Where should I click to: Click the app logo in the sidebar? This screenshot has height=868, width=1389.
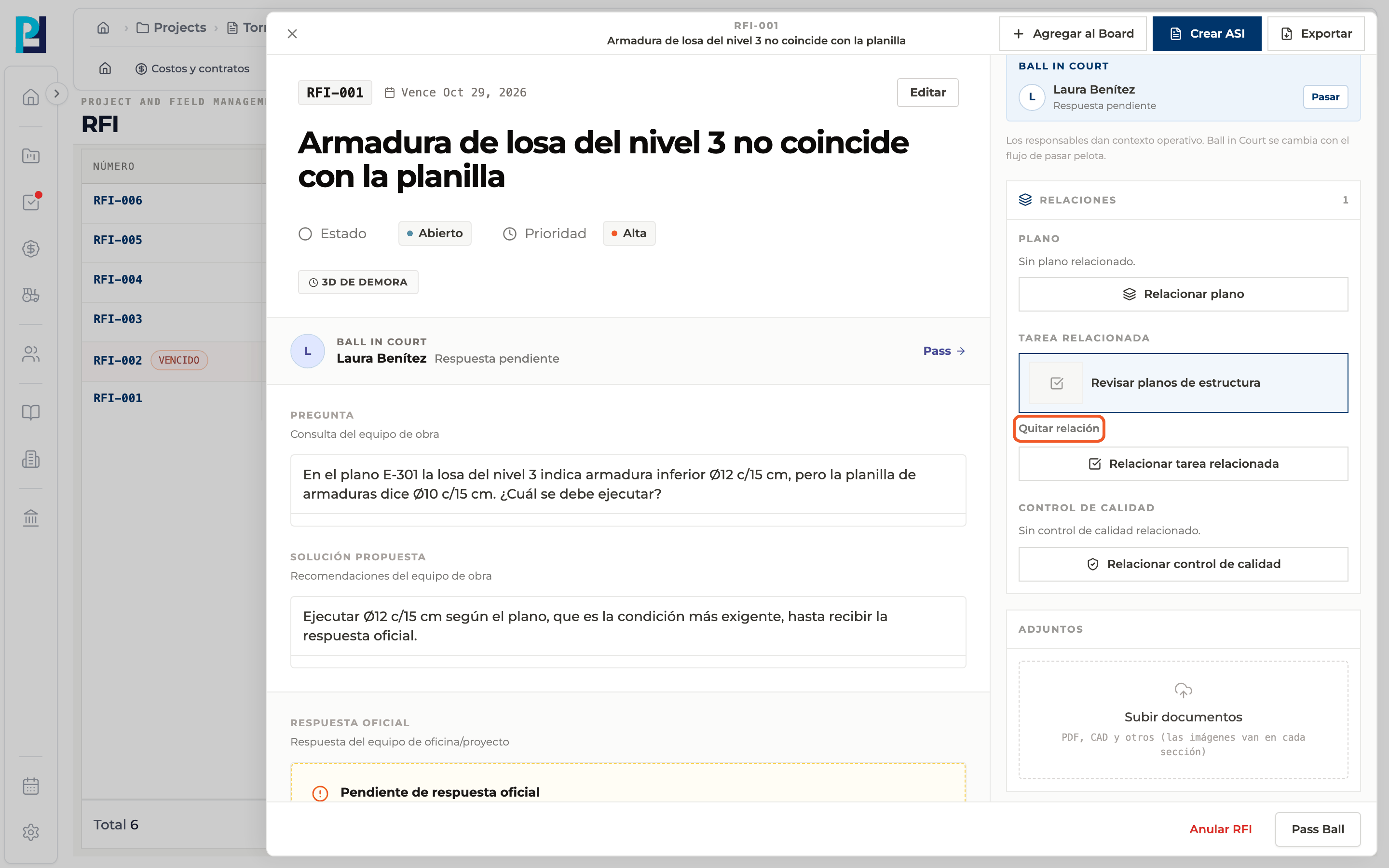click(30, 34)
